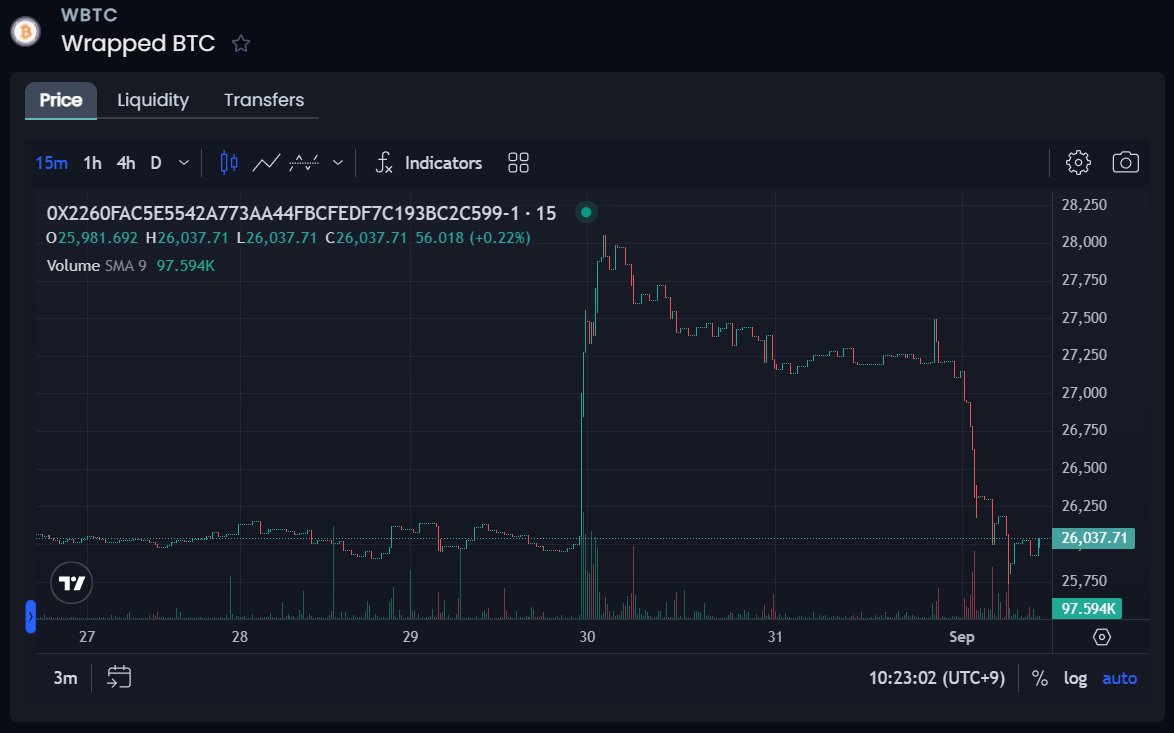Click the Sep label on time axis
This screenshot has width=1174, height=733.
point(961,637)
